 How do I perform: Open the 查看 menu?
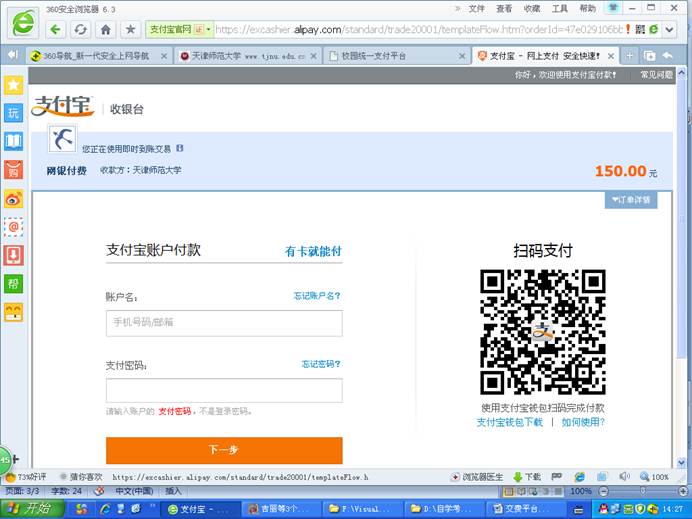point(504,9)
